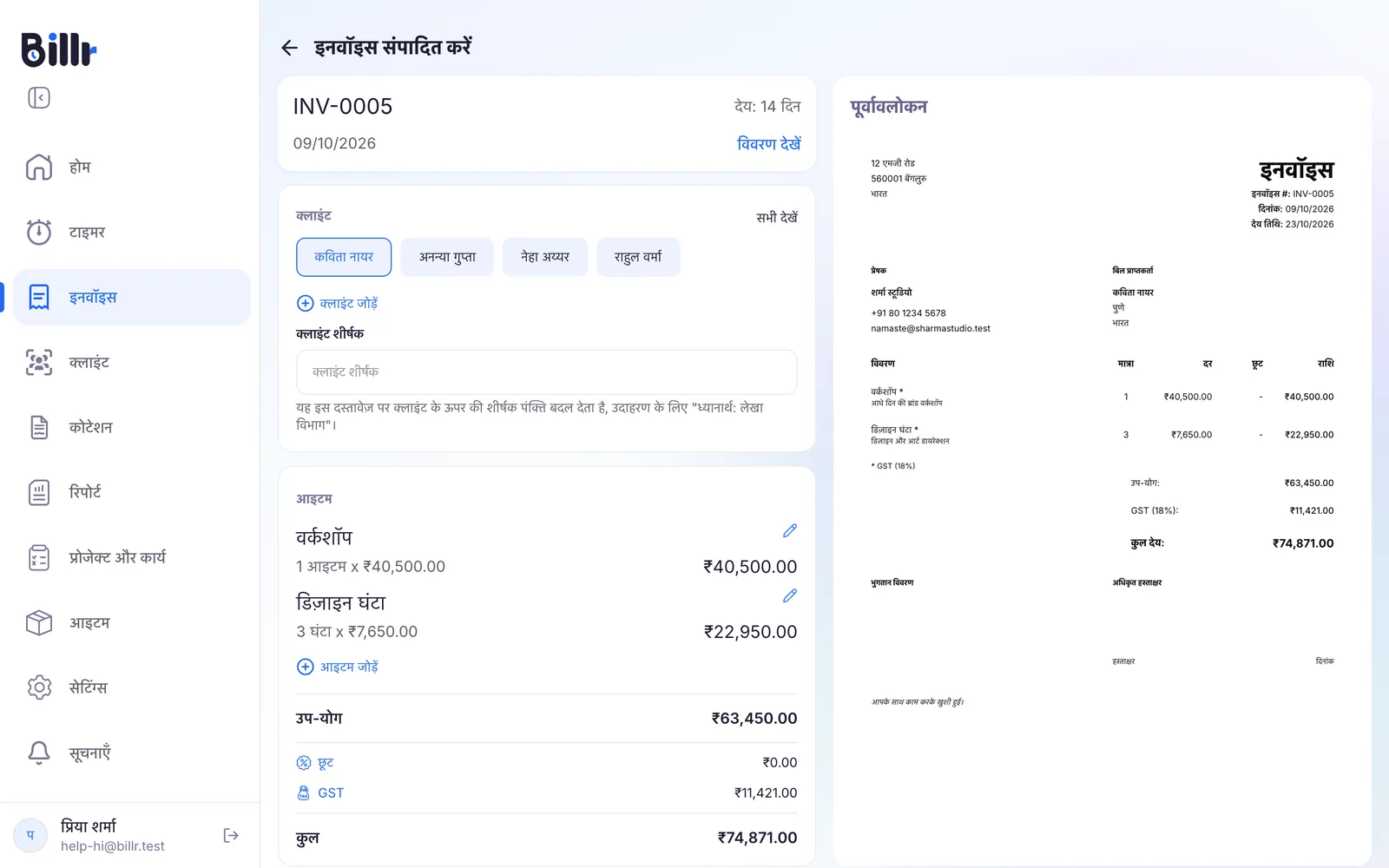Viewport: 1389px width, 868px height.
Task: Click the INV-0005 invoice number
Action: coord(343,106)
